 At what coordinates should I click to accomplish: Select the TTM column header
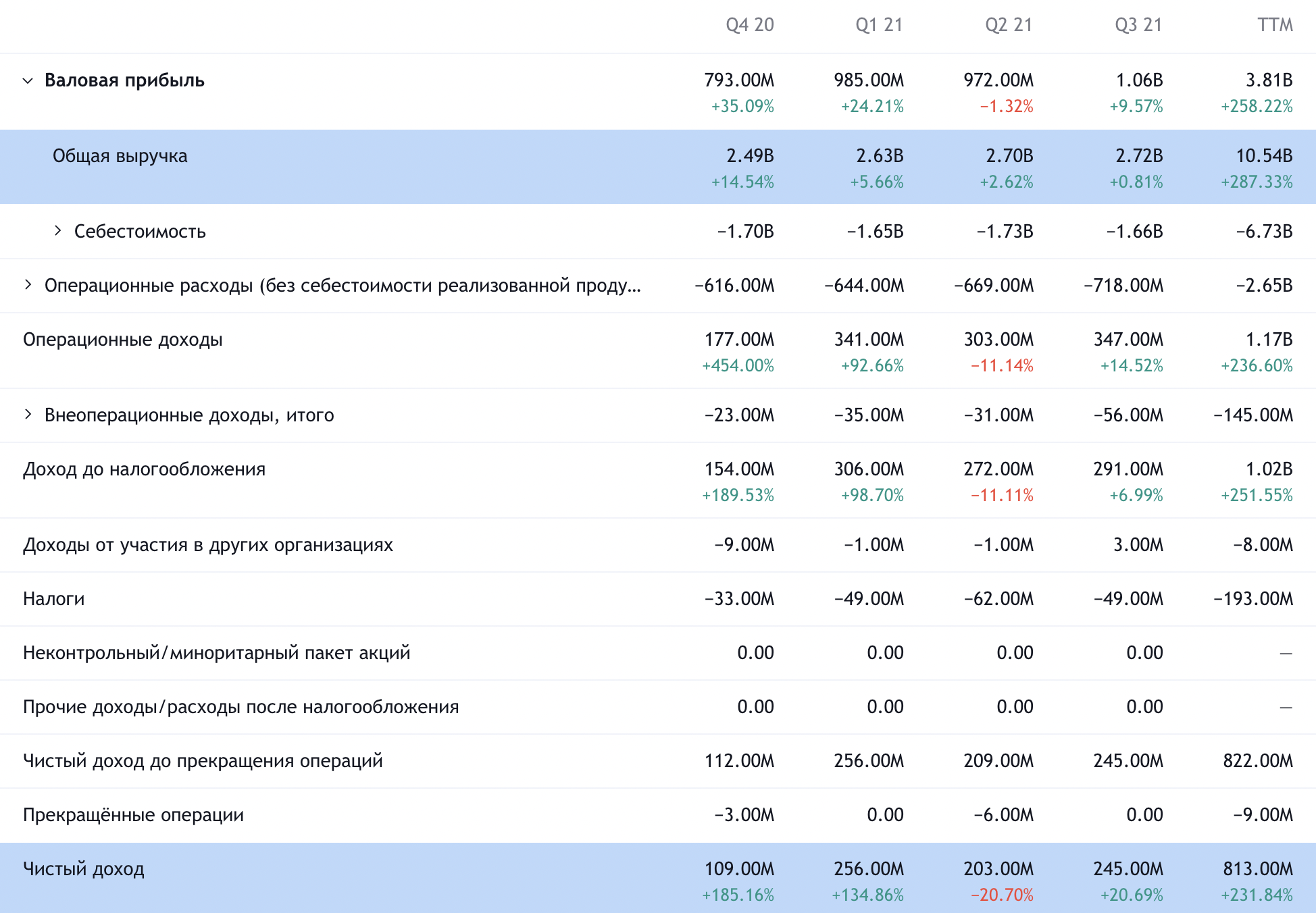[x=1275, y=25]
